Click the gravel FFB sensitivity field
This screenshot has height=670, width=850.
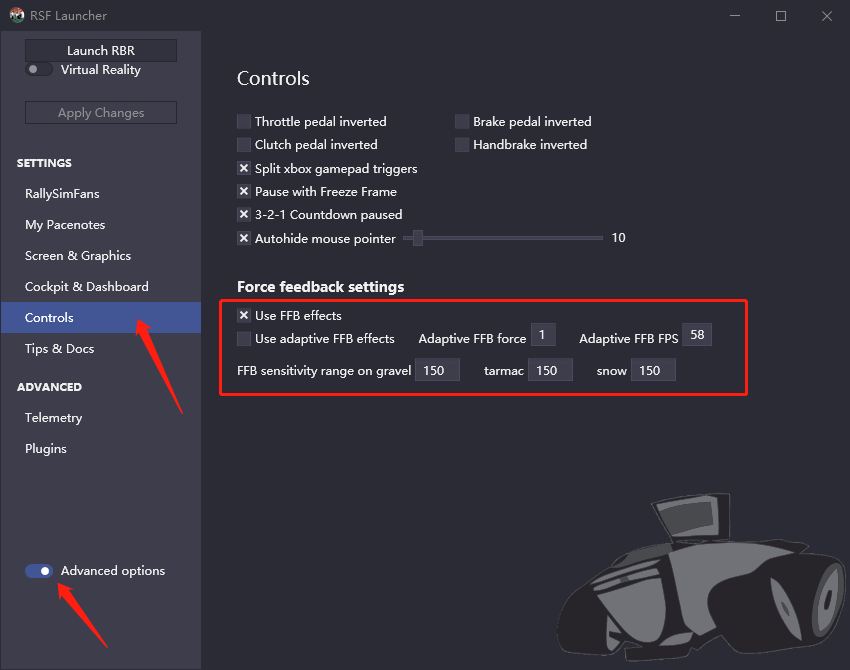[x=437, y=370]
